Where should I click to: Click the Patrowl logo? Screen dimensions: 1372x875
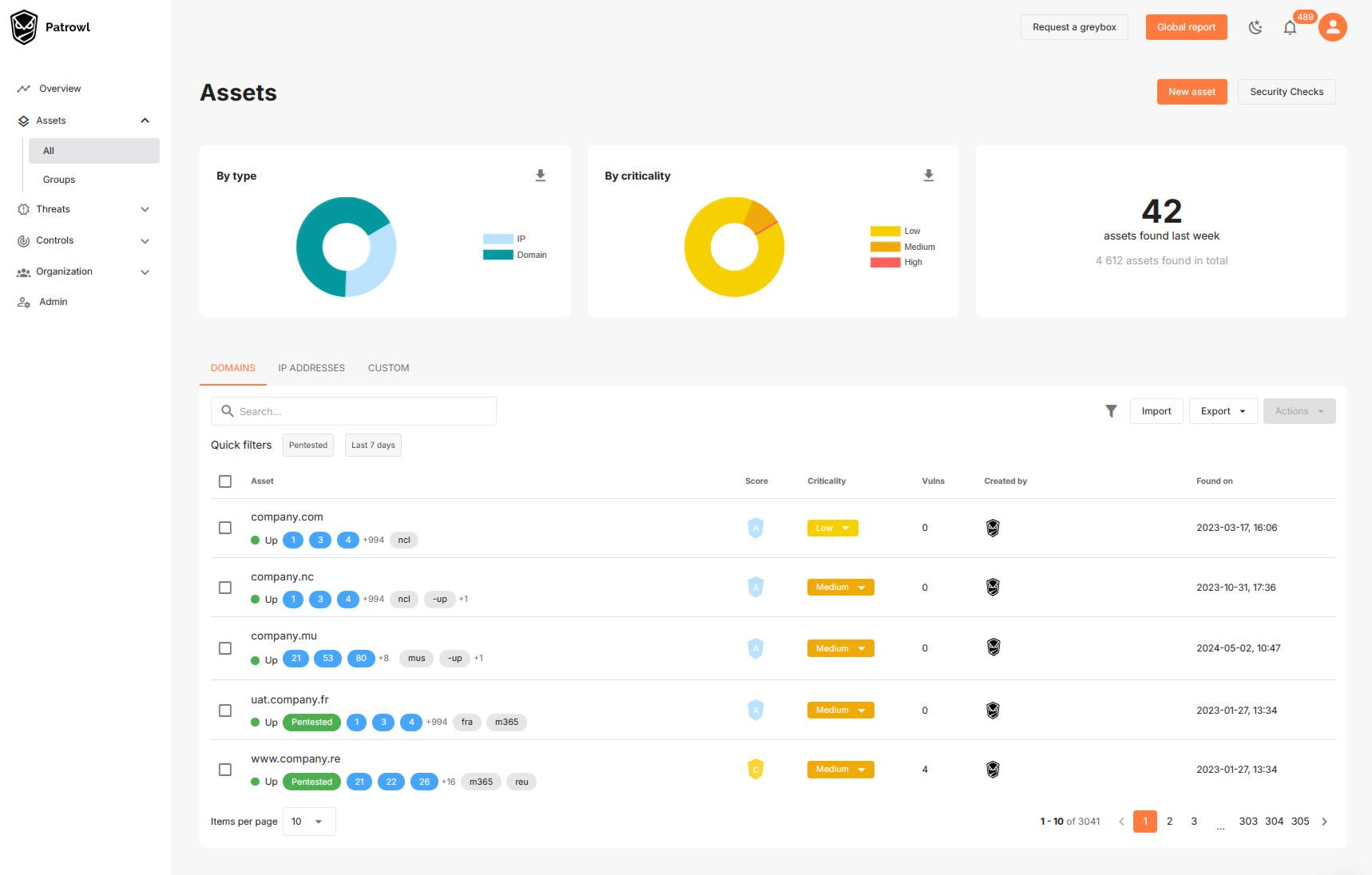[25, 27]
